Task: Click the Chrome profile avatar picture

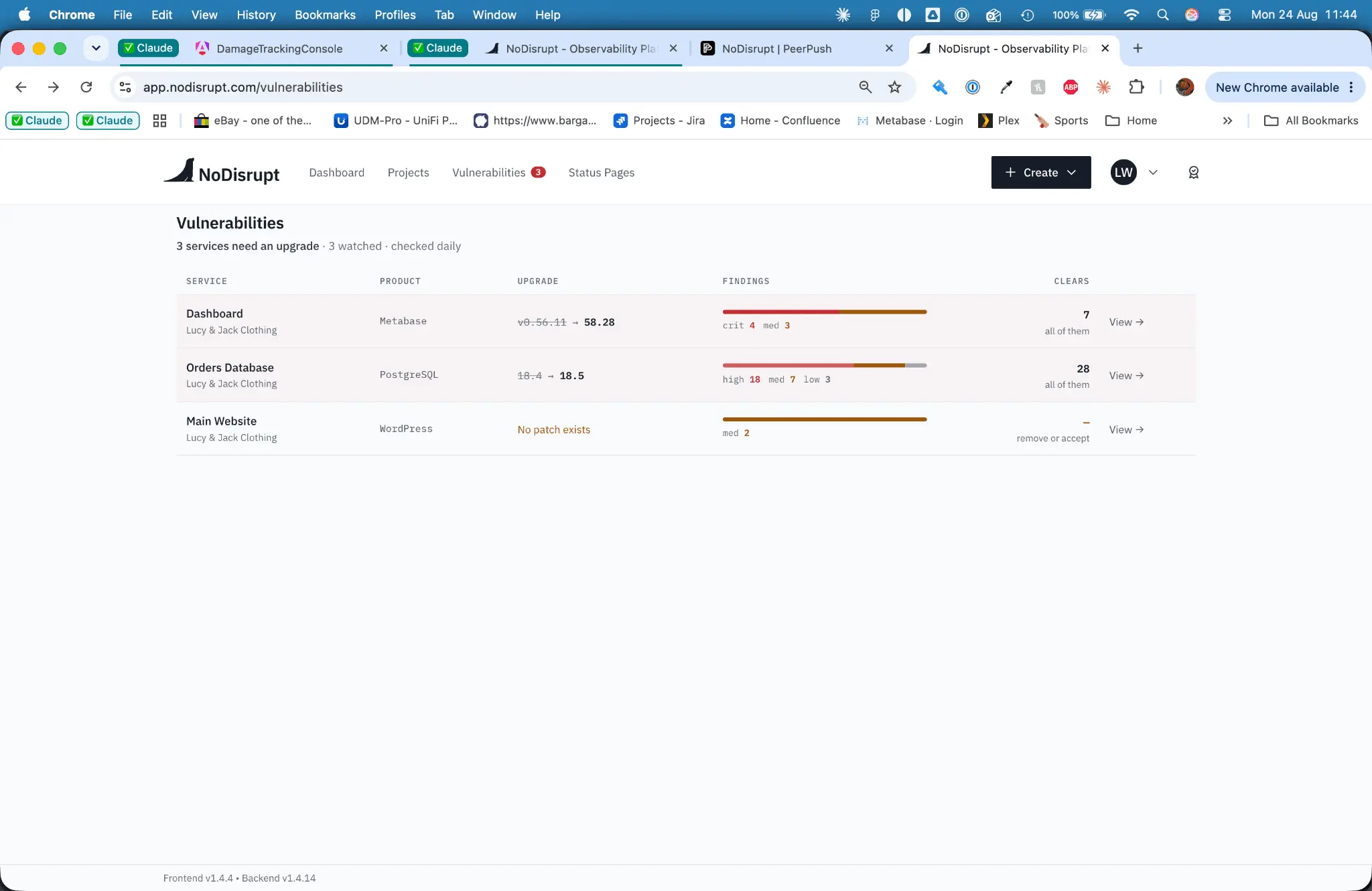Action: pos(1184,87)
